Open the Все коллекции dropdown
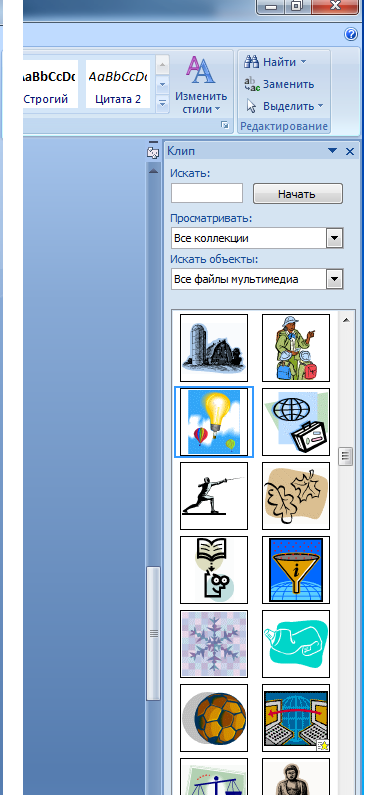Image resolution: width=367 pixels, height=795 pixels. point(335,238)
